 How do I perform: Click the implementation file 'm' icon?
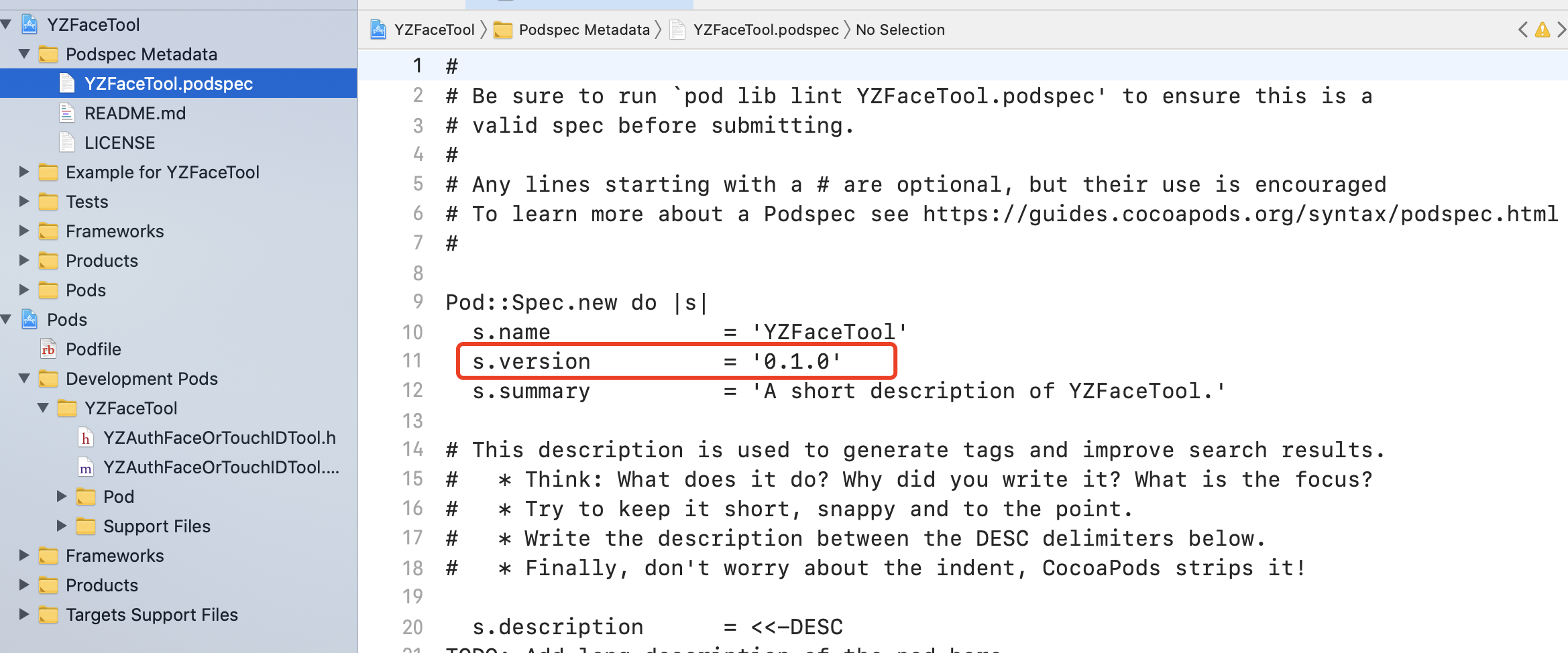coord(86,467)
